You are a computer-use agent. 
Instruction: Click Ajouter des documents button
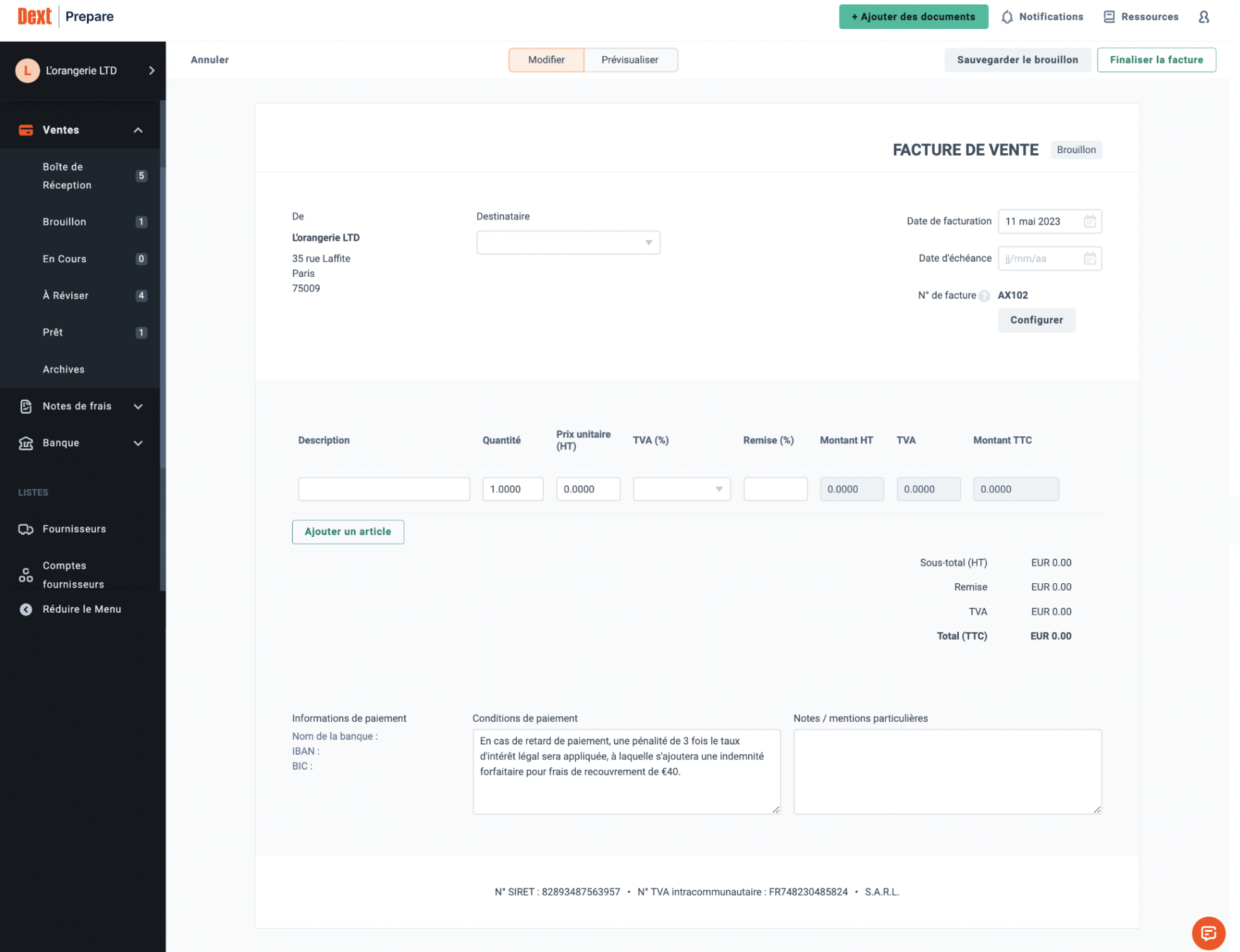pos(913,17)
